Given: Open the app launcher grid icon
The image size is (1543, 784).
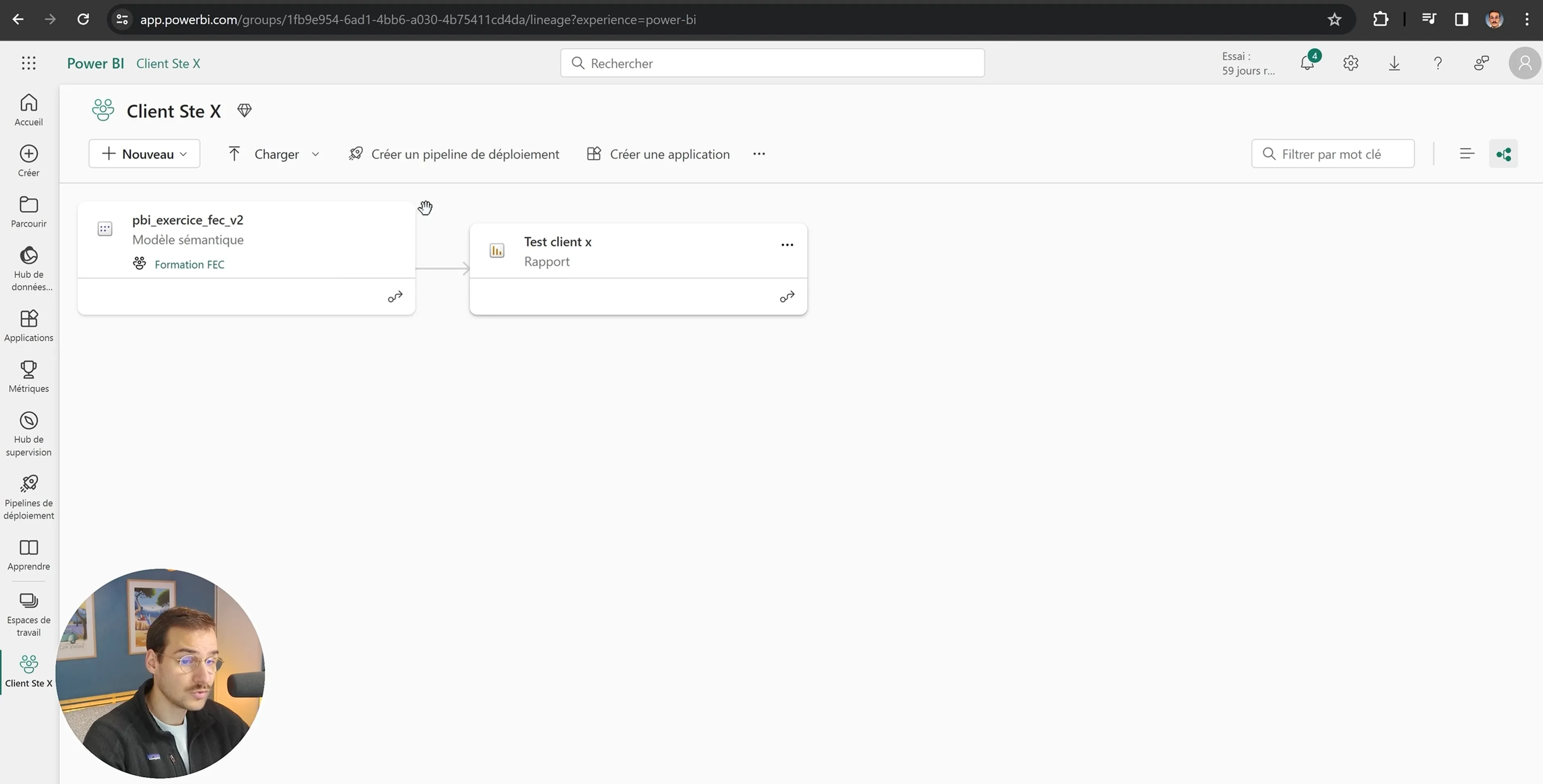Looking at the screenshot, I should [x=28, y=63].
